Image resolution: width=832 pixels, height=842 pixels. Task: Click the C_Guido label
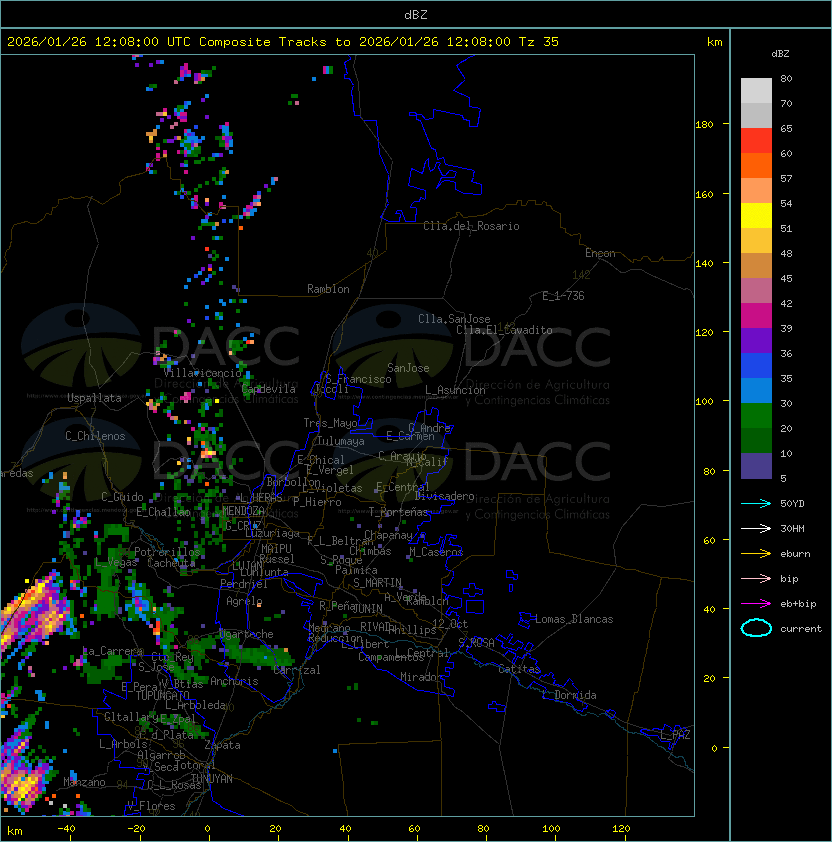(x=122, y=497)
